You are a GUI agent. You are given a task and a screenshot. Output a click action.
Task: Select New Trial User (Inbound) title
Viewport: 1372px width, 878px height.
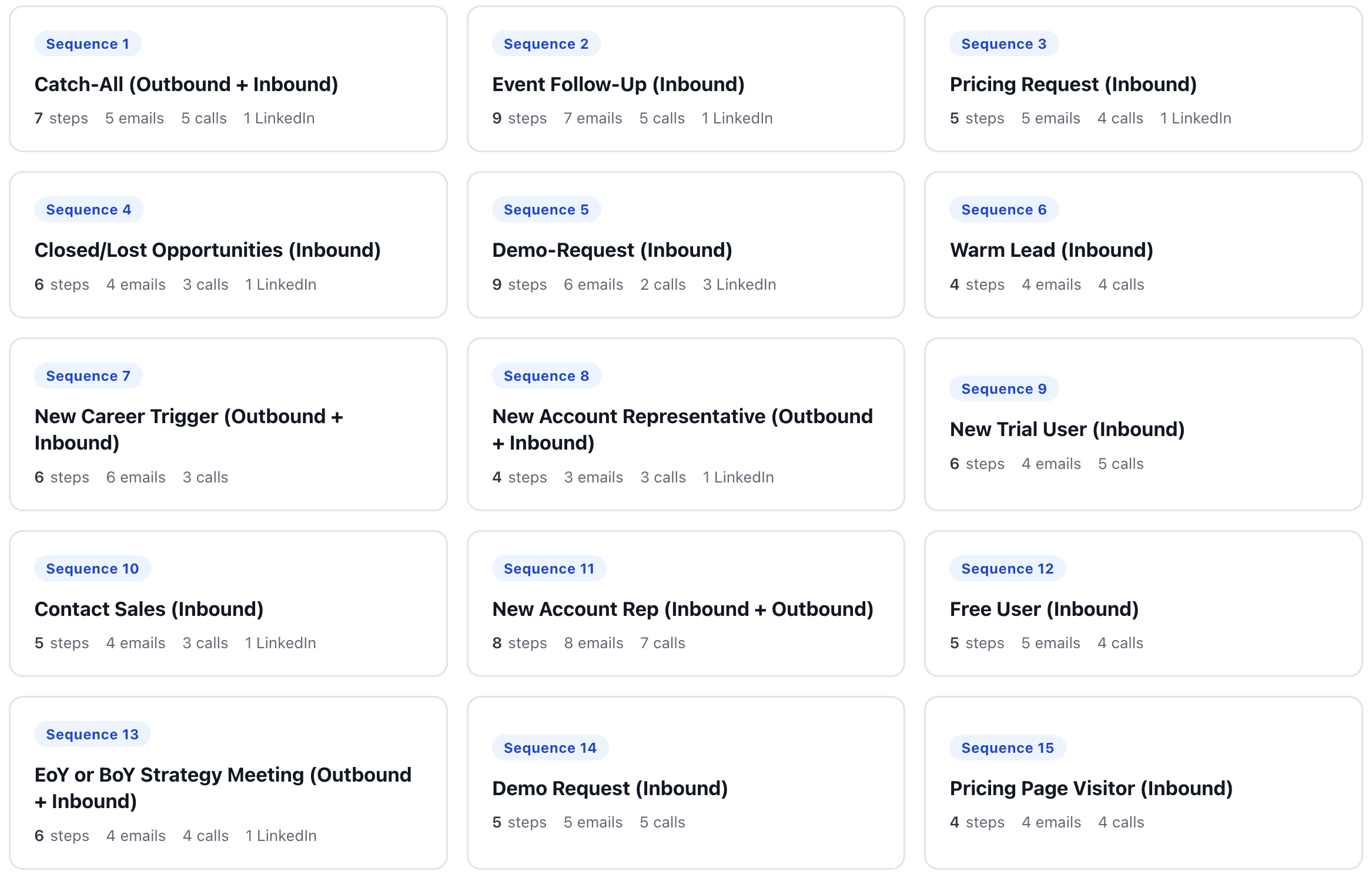point(1067,430)
